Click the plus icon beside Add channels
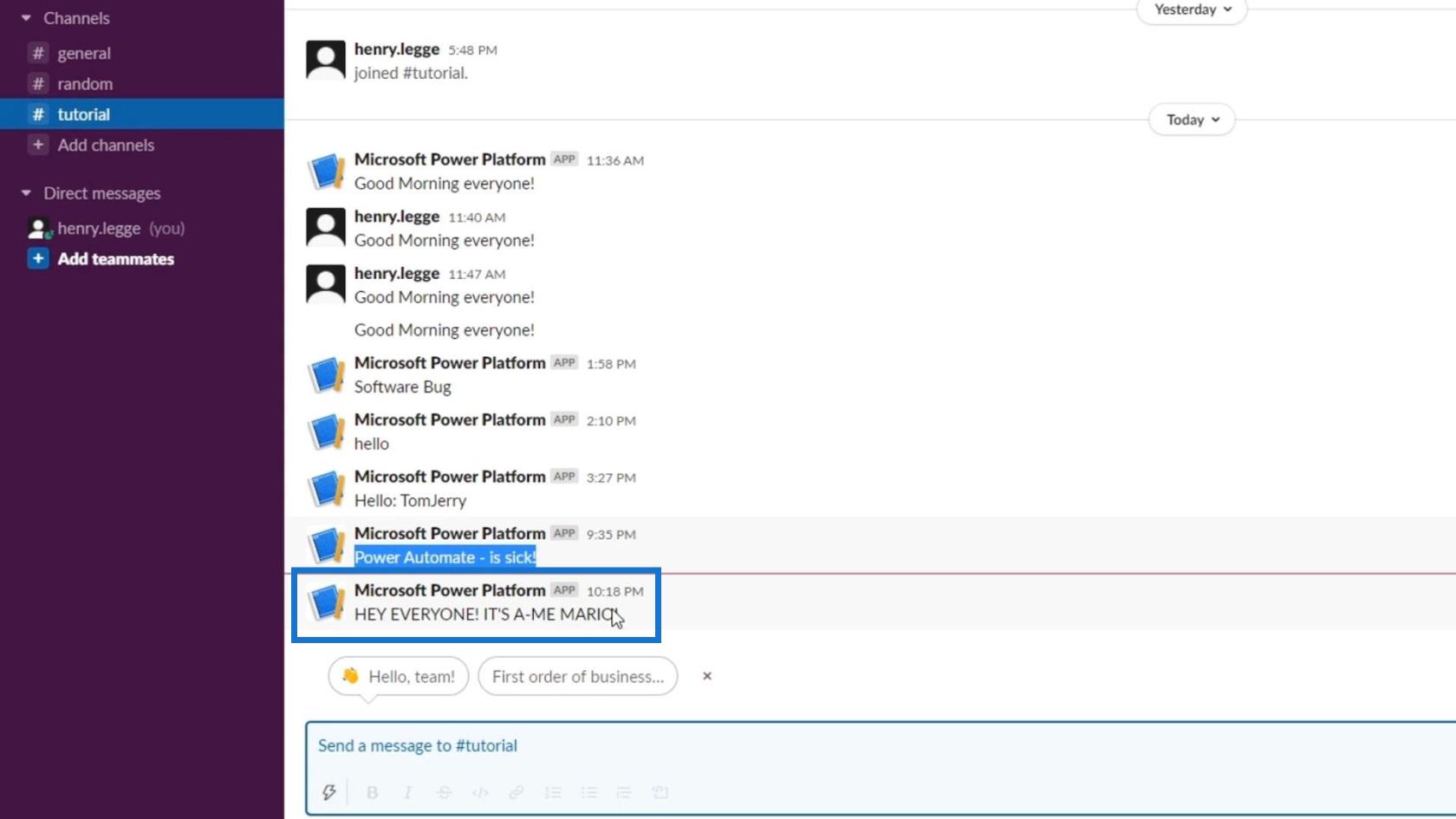This screenshot has height=819, width=1456. pyautogui.click(x=38, y=145)
